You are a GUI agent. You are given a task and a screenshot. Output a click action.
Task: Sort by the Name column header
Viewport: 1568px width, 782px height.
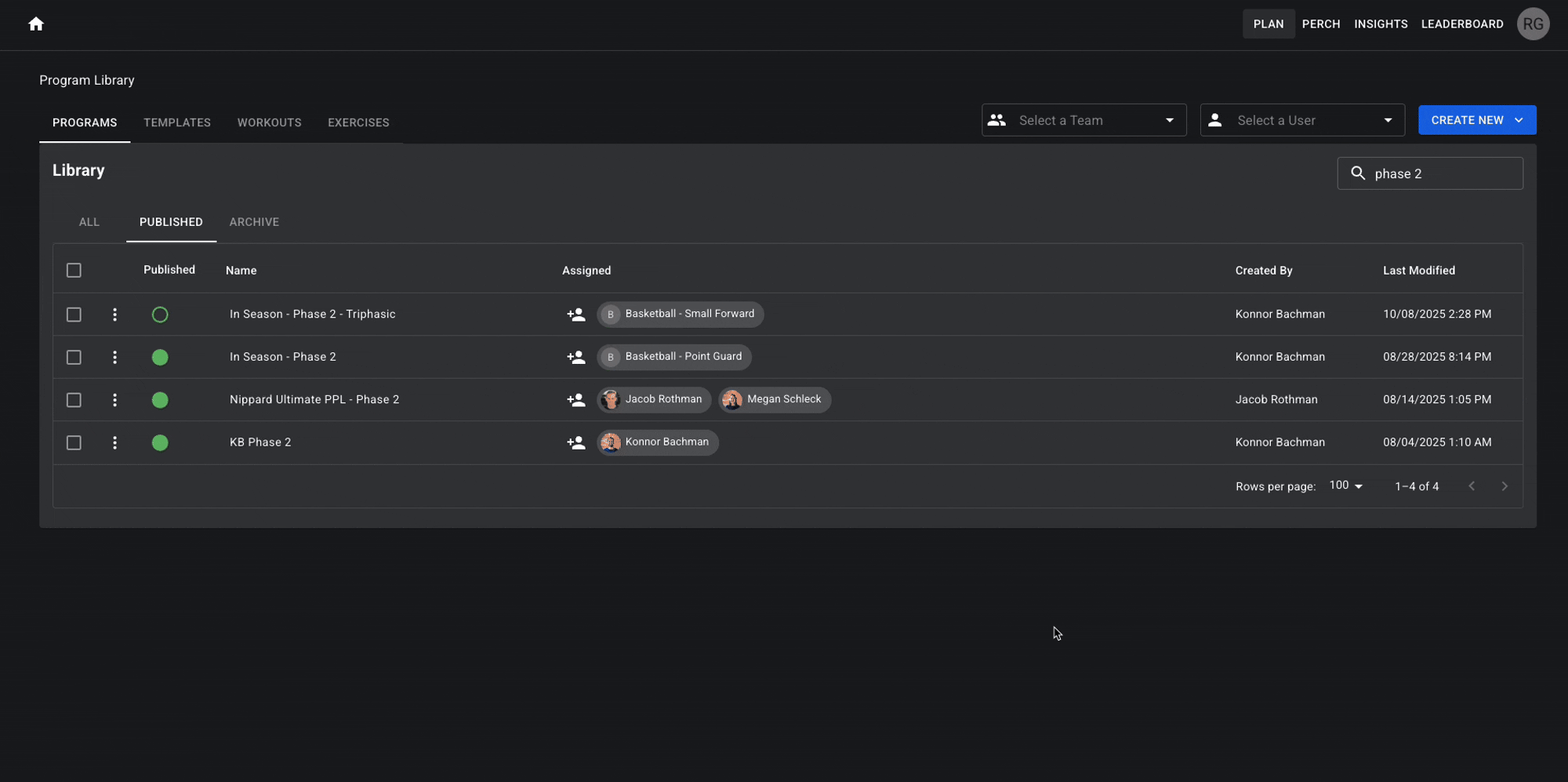click(x=241, y=271)
